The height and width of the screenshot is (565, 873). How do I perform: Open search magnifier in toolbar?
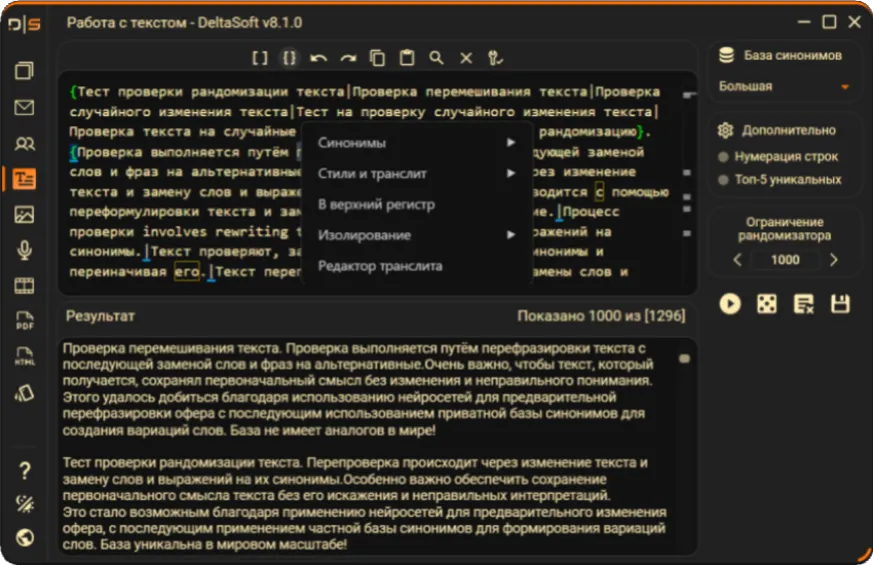click(436, 58)
